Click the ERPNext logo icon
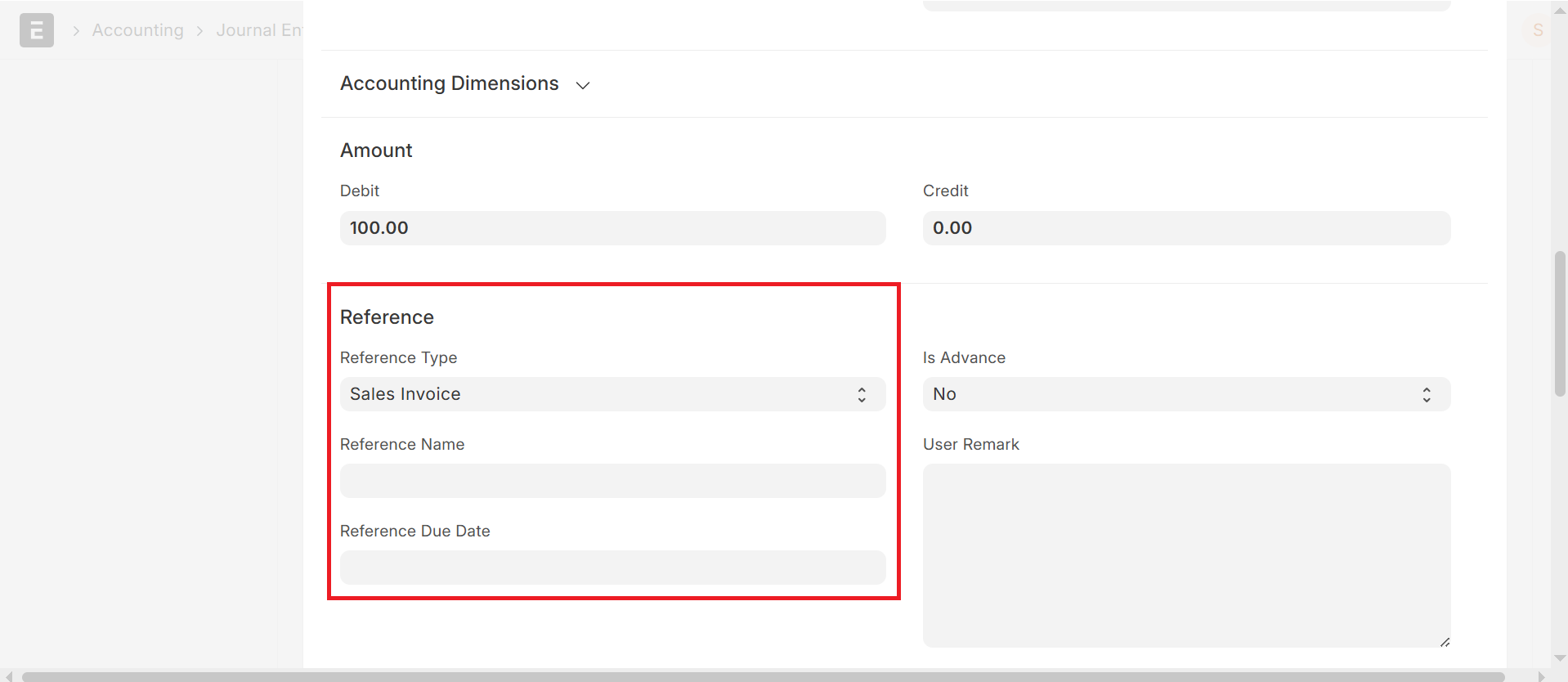The width and height of the screenshot is (1568, 682). (37, 30)
